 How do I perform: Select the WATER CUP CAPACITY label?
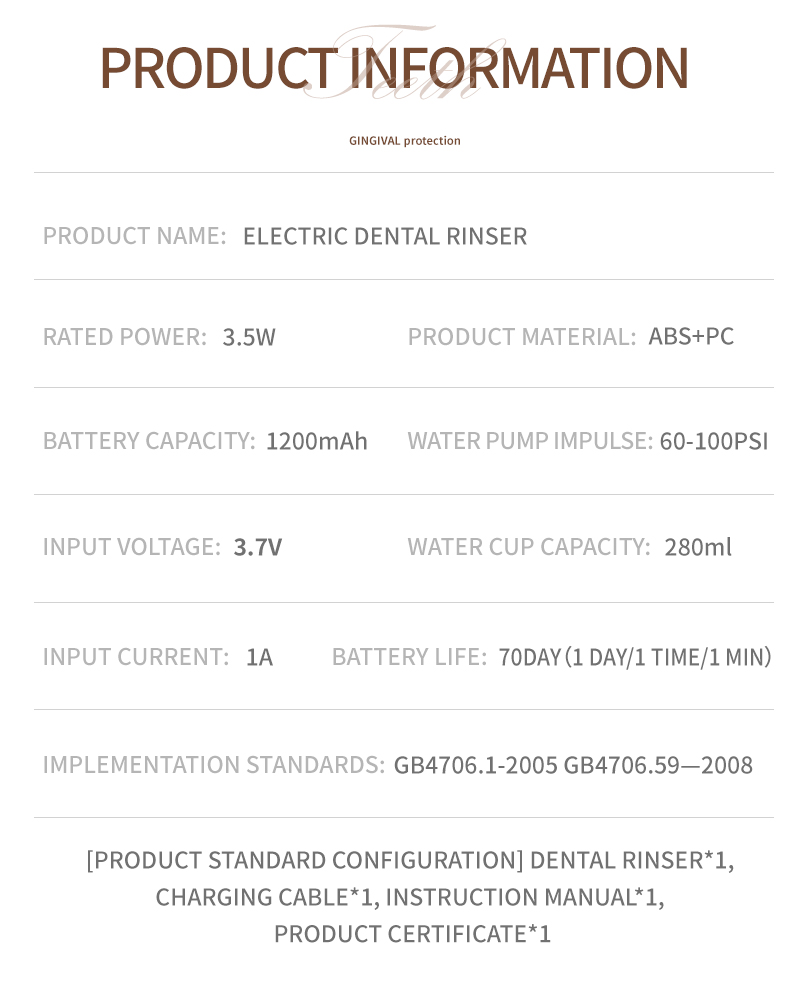[x=528, y=547]
